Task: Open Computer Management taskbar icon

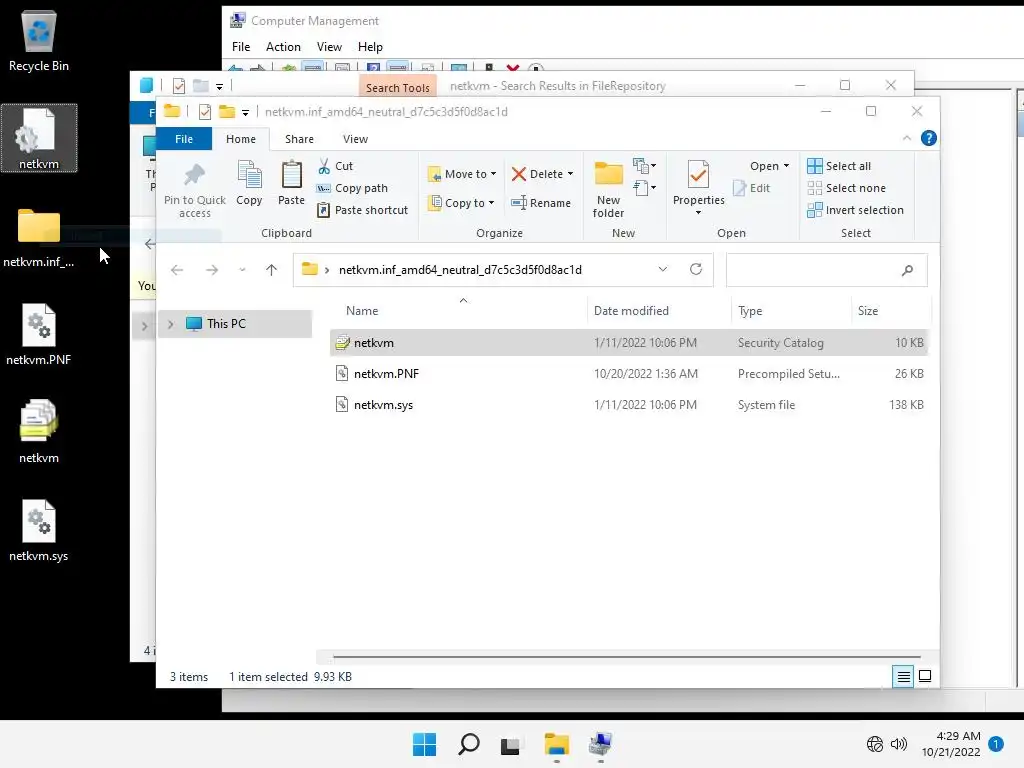Action: point(600,744)
